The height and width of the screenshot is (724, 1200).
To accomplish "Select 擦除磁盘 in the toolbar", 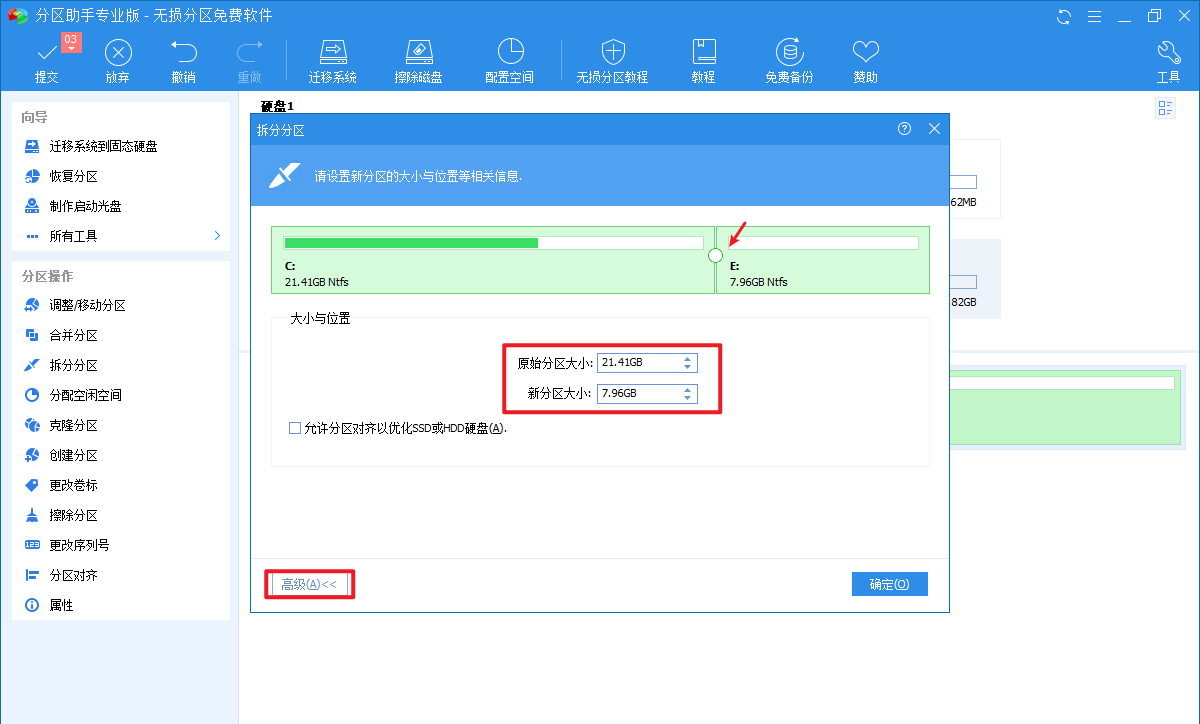I will [x=418, y=62].
